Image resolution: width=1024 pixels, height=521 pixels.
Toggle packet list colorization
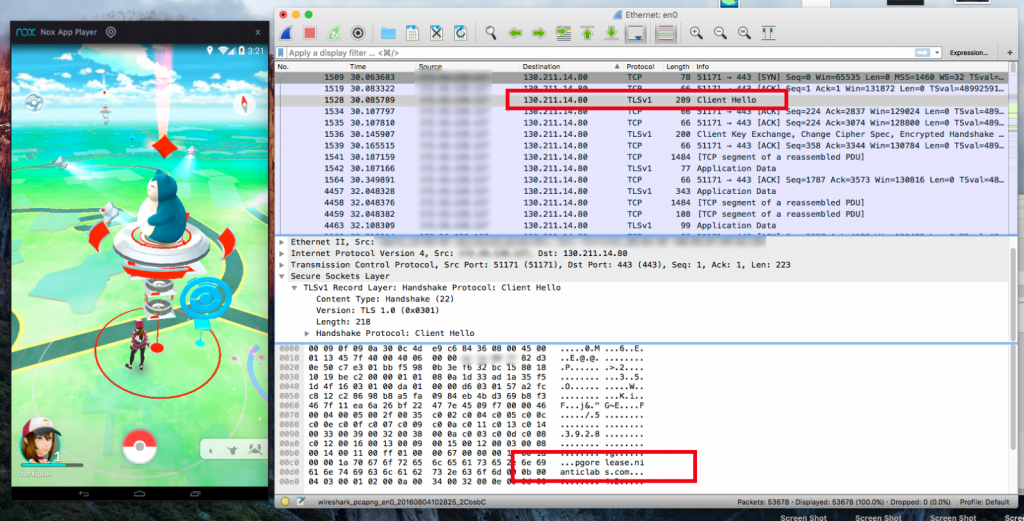click(x=663, y=33)
